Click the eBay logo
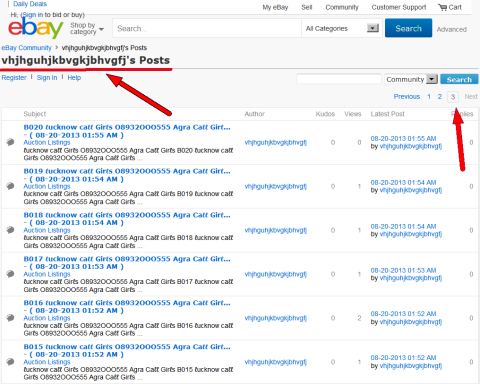The height and width of the screenshot is (384, 480). pyautogui.click(x=35, y=28)
